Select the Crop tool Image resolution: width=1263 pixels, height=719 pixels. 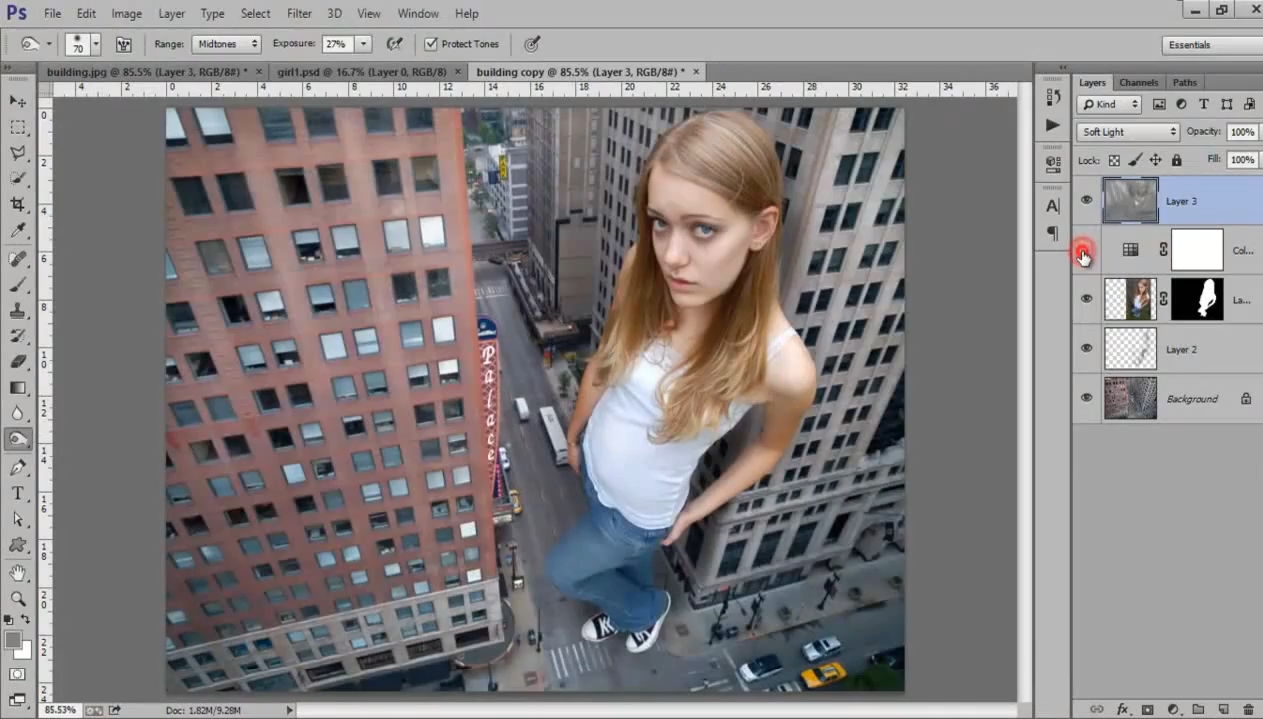18,204
